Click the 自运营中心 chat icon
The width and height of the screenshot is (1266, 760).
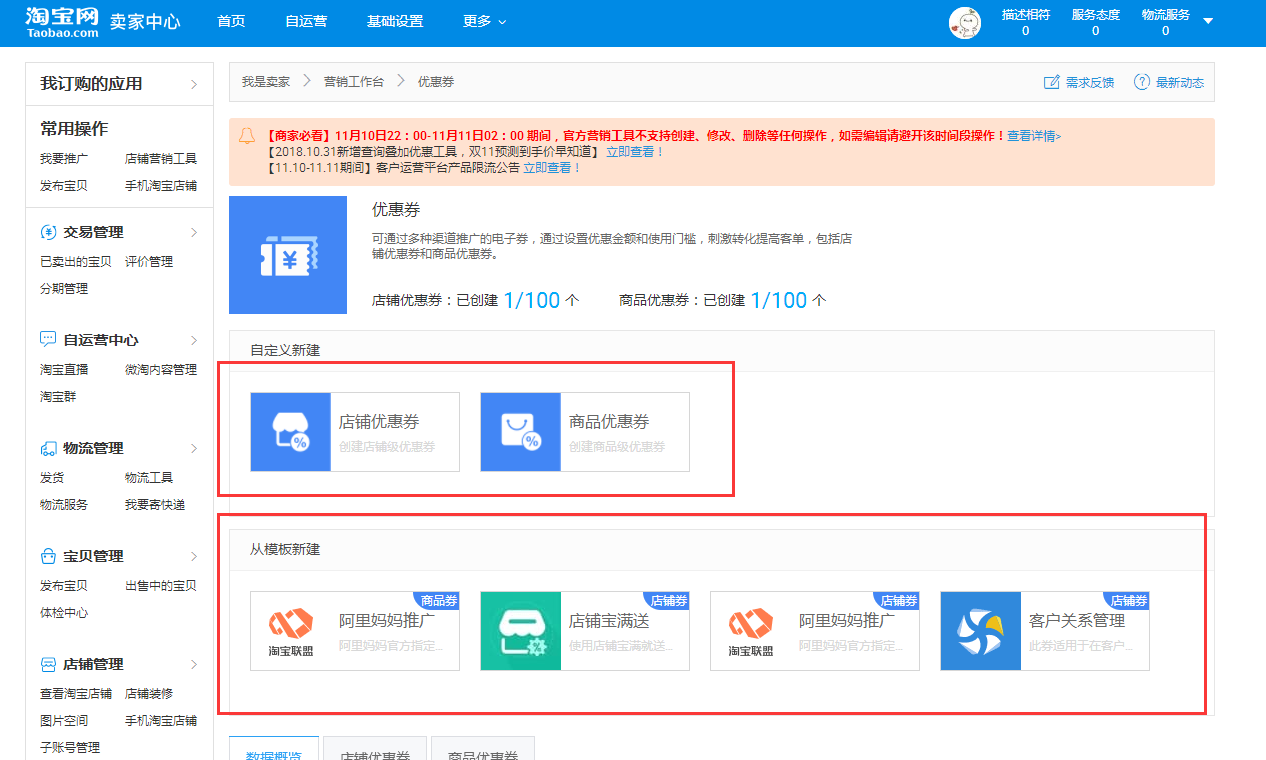pos(48,340)
